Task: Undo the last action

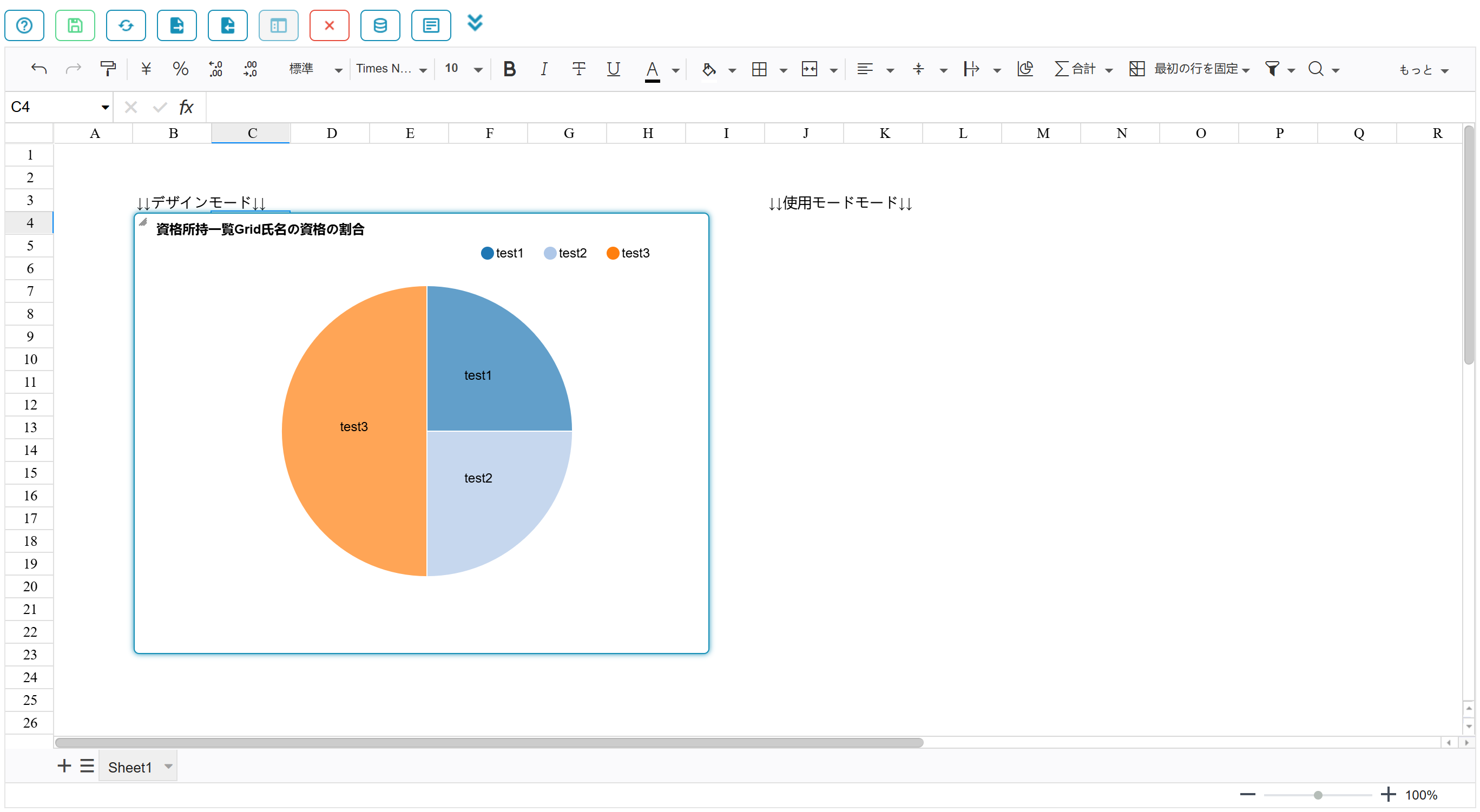Action: pos(38,69)
